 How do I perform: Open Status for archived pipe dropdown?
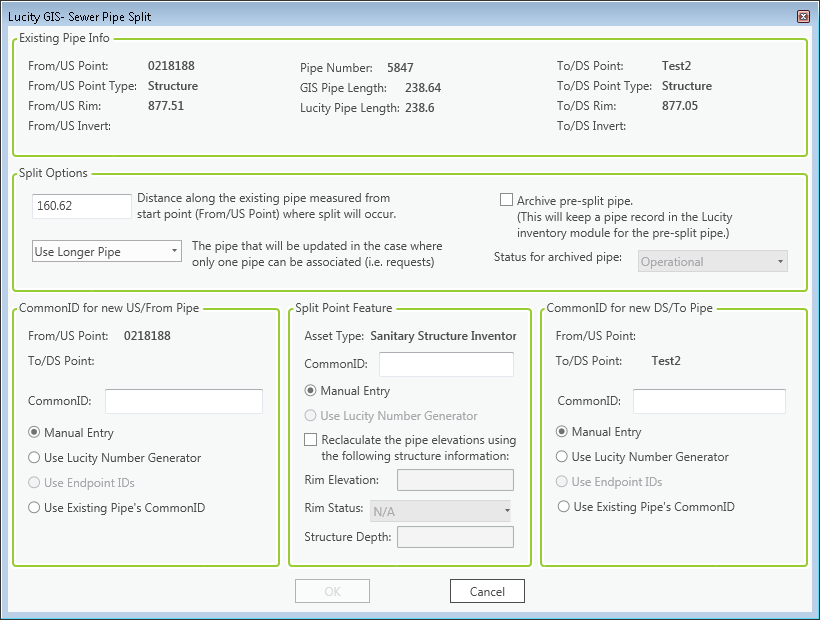[713, 261]
